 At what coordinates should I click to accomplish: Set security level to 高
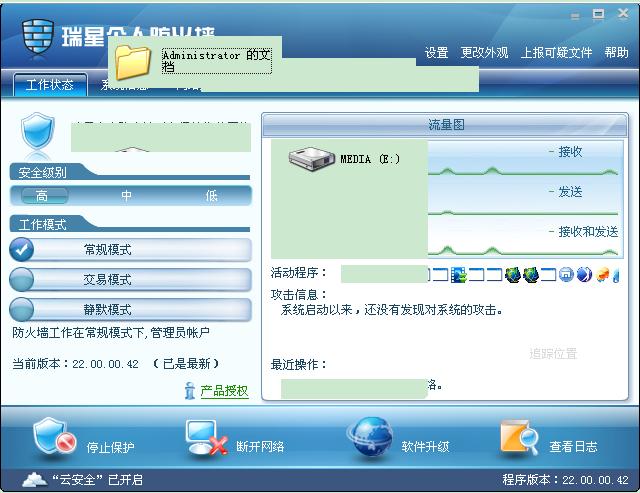pyautogui.click(x=42, y=196)
